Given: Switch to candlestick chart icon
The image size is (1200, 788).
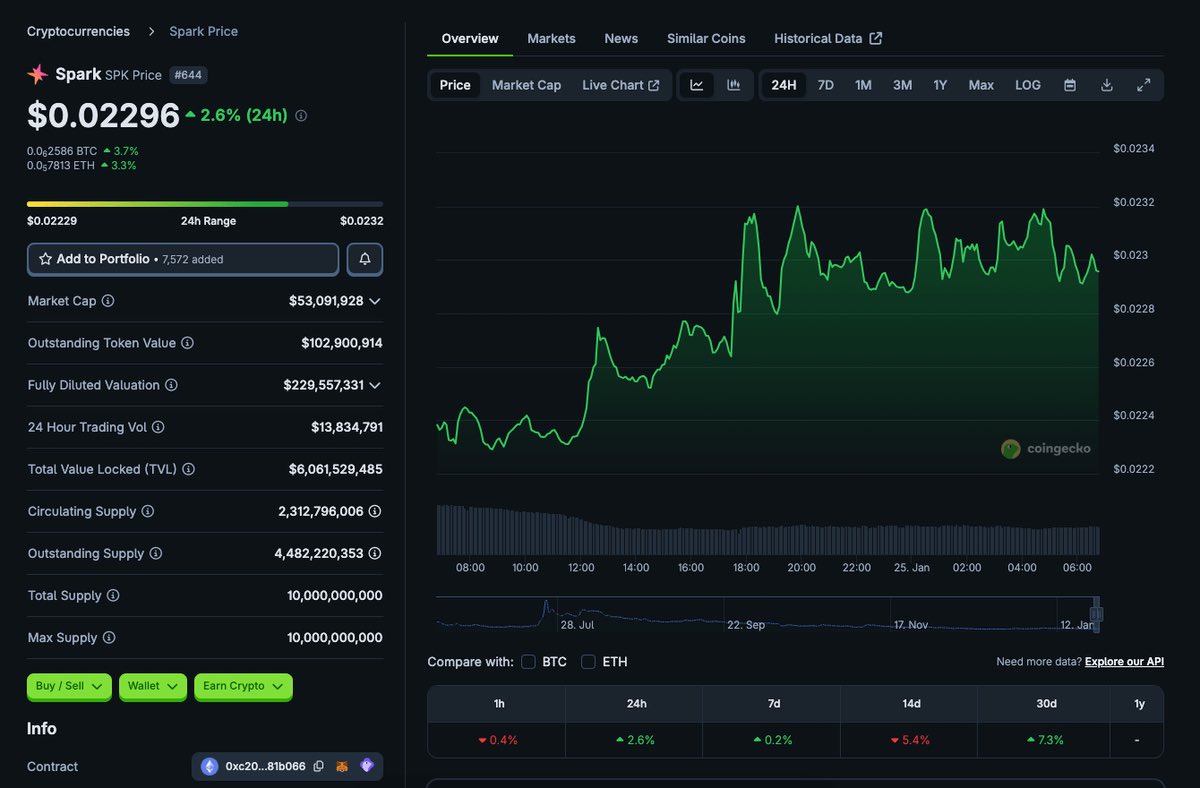Looking at the screenshot, I should pyautogui.click(x=733, y=85).
